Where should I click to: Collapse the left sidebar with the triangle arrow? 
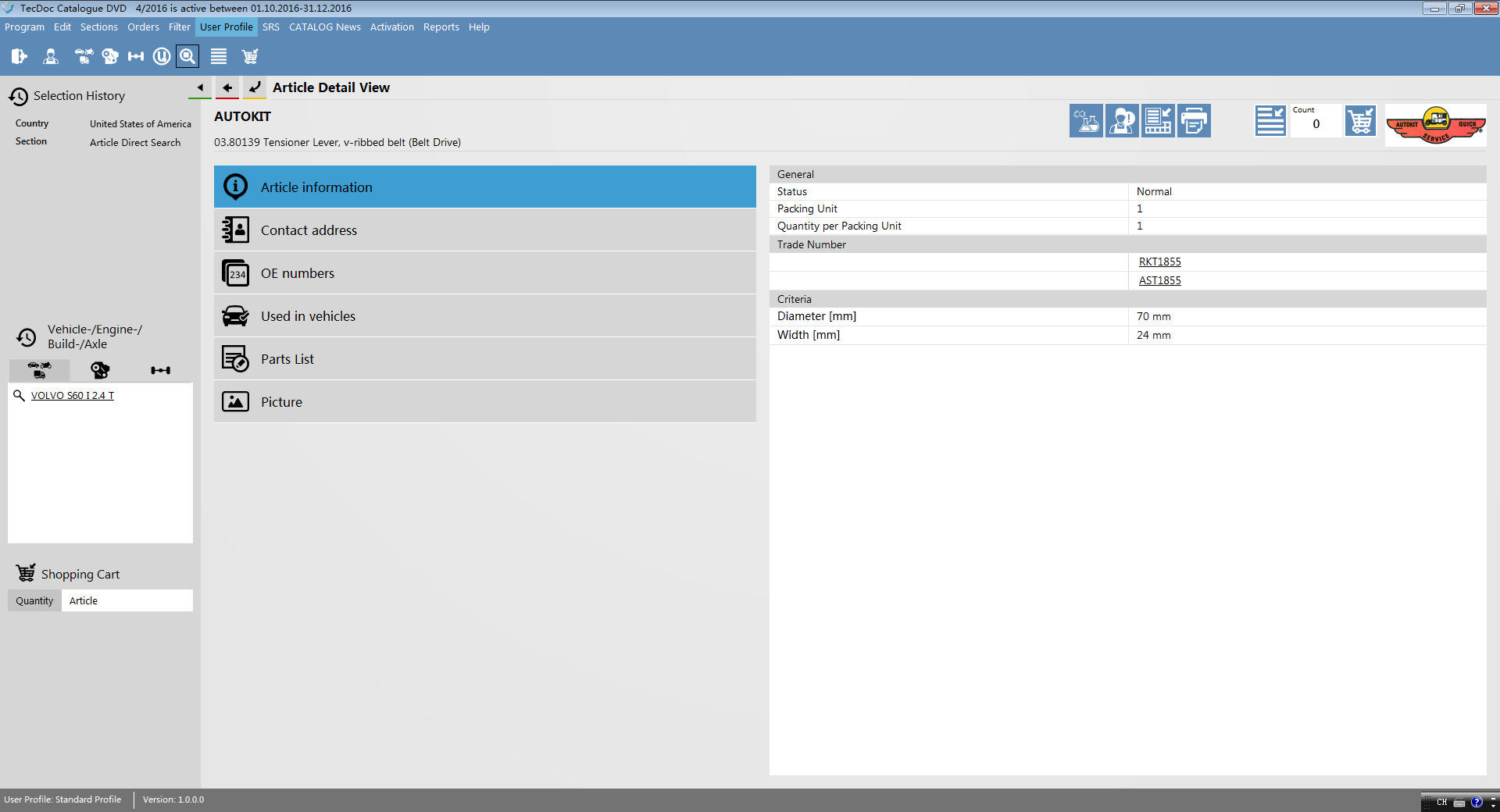pos(200,87)
